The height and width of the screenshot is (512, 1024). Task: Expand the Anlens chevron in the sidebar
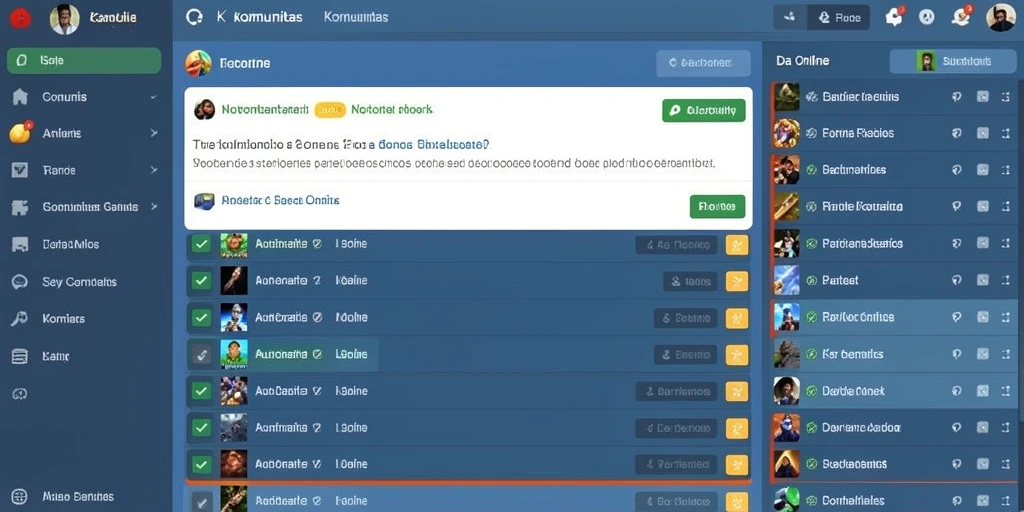[x=153, y=133]
